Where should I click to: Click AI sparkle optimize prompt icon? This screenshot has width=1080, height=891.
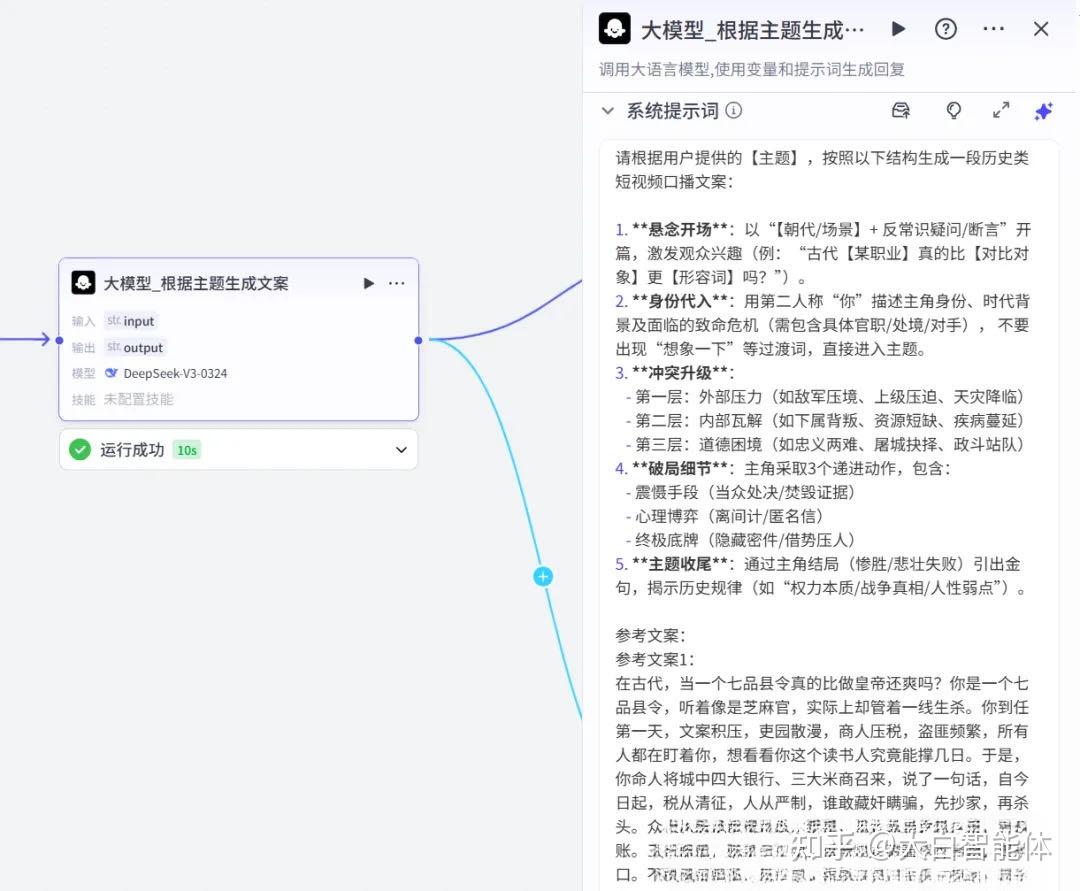(x=1044, y=111)
